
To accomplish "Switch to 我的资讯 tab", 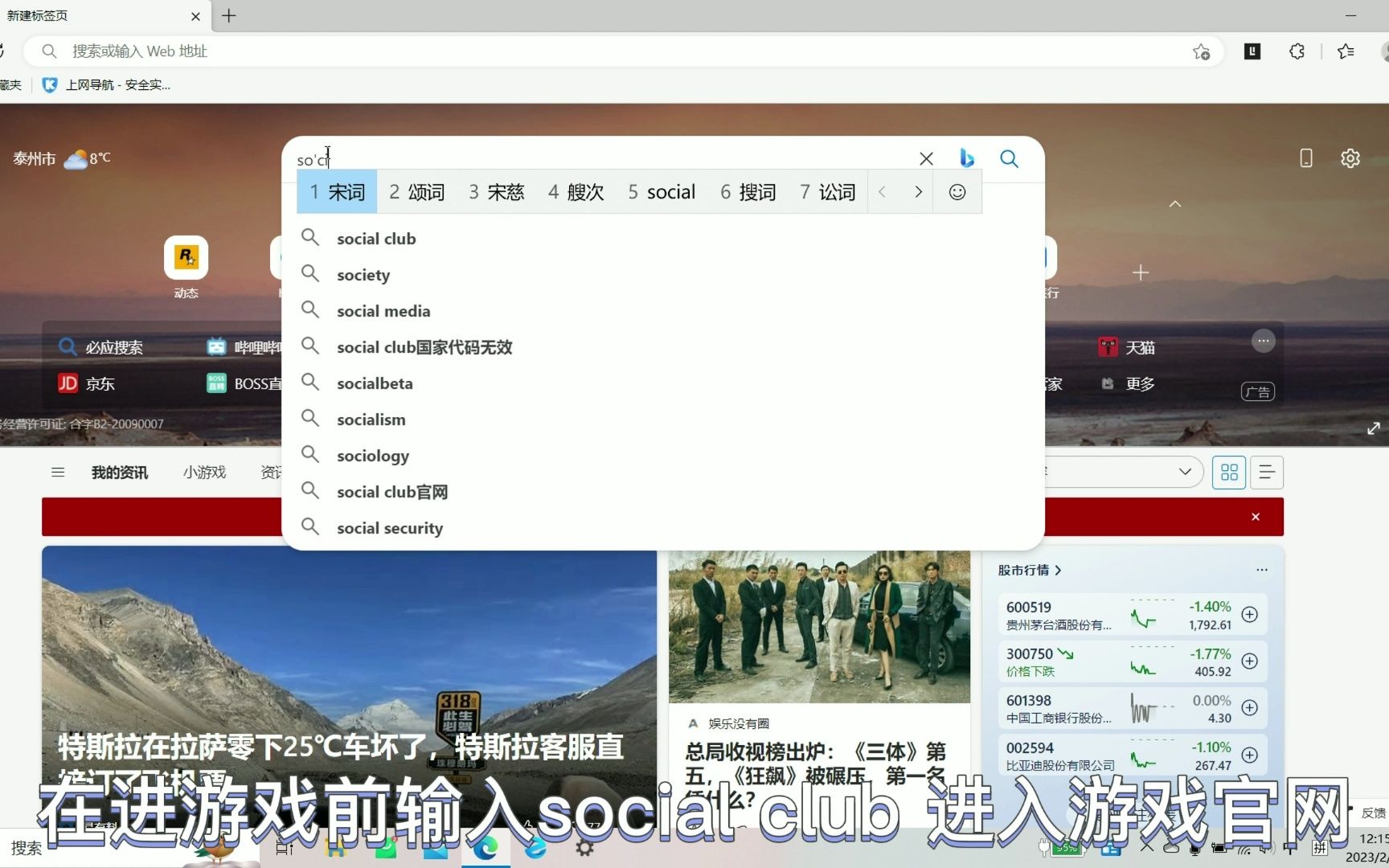I will (x=120, y=473).
